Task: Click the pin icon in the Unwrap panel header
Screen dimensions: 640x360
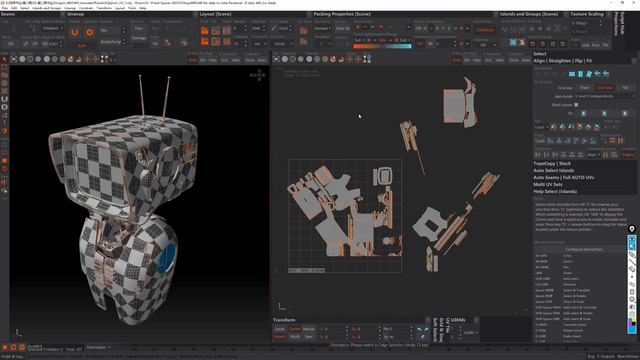Action: coord(195,14)
